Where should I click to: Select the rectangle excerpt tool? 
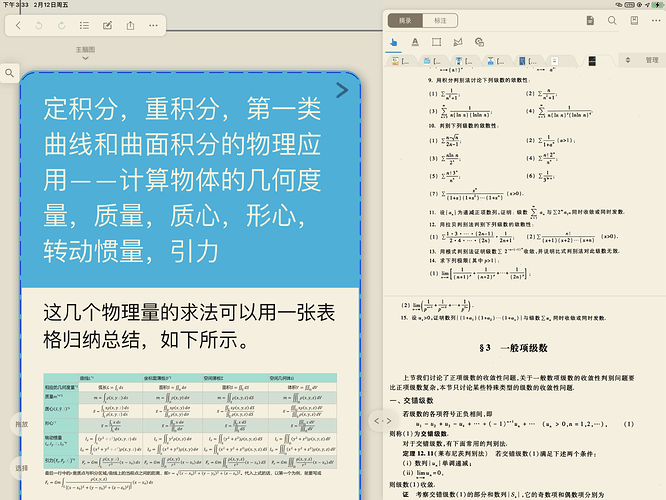coord(436,42)
